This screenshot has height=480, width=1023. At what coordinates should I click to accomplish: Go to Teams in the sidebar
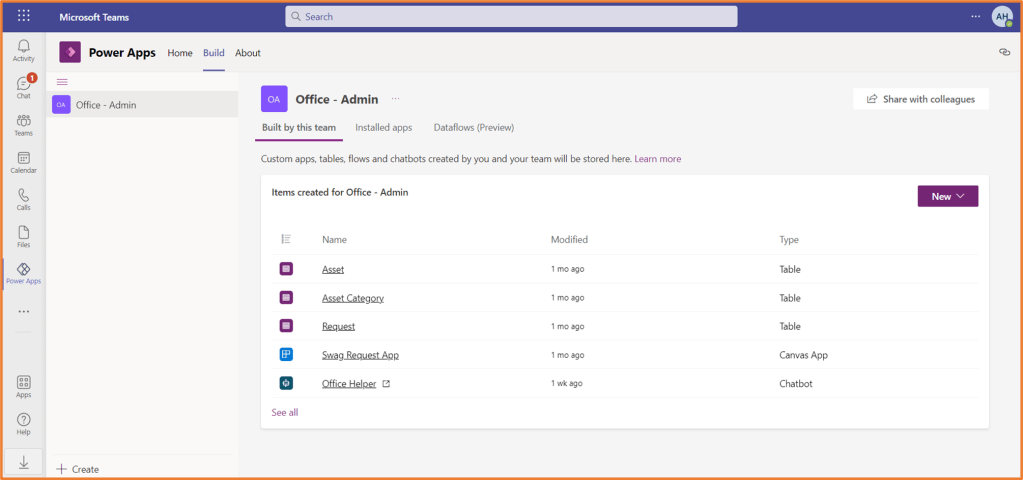coord(23,125)
